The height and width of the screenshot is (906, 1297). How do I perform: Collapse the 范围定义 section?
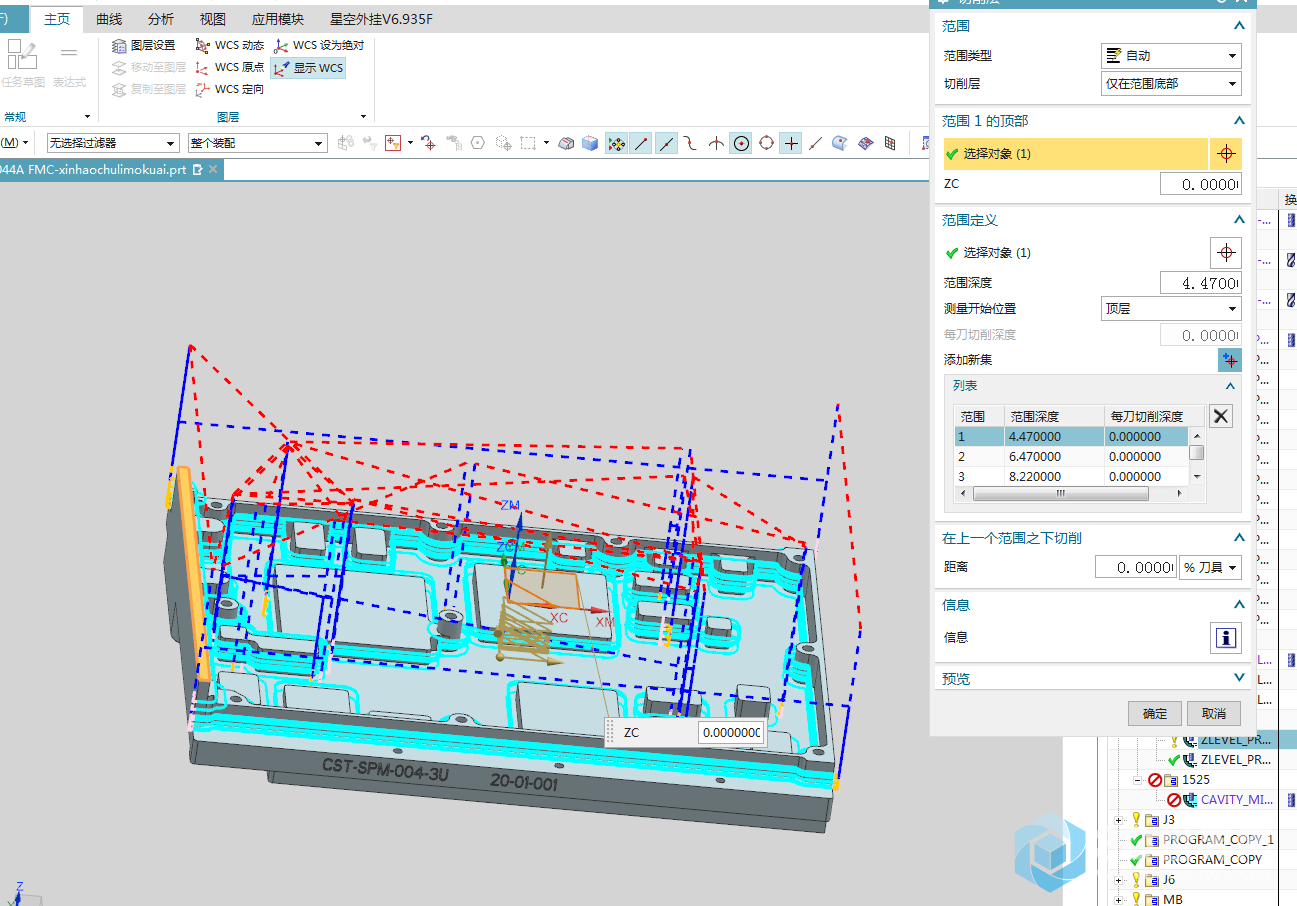coord(1240,220)
